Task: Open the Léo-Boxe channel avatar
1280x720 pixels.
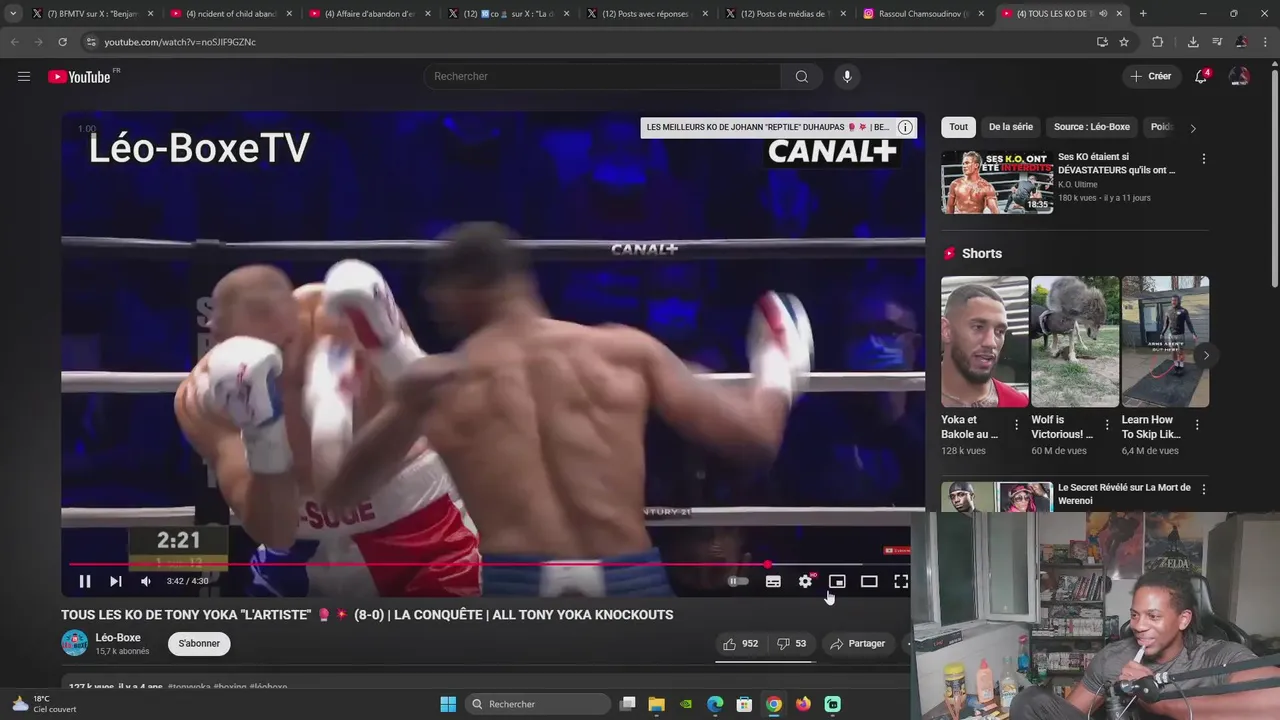Action: 74,643
